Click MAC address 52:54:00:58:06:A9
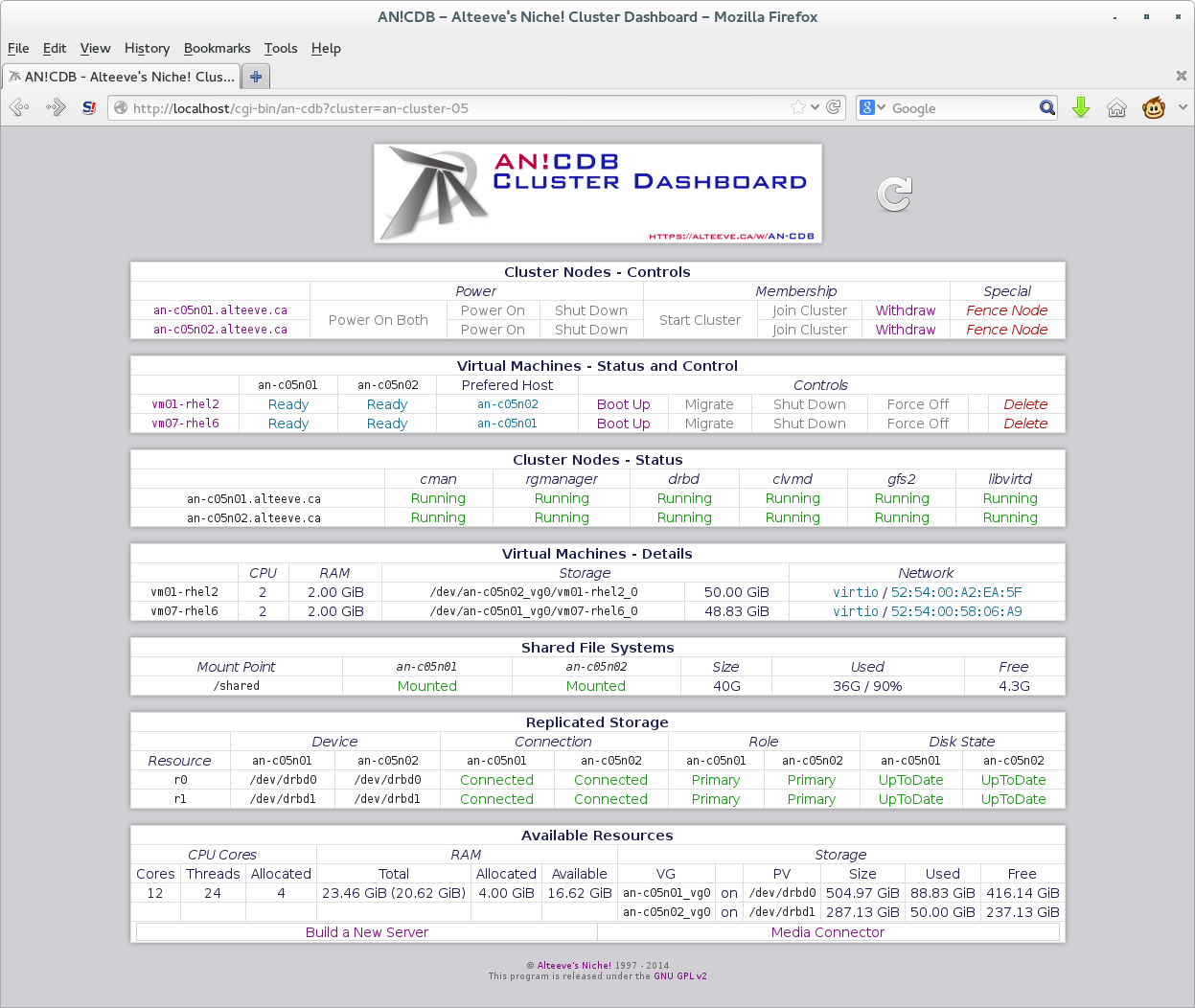 (956, 611)
